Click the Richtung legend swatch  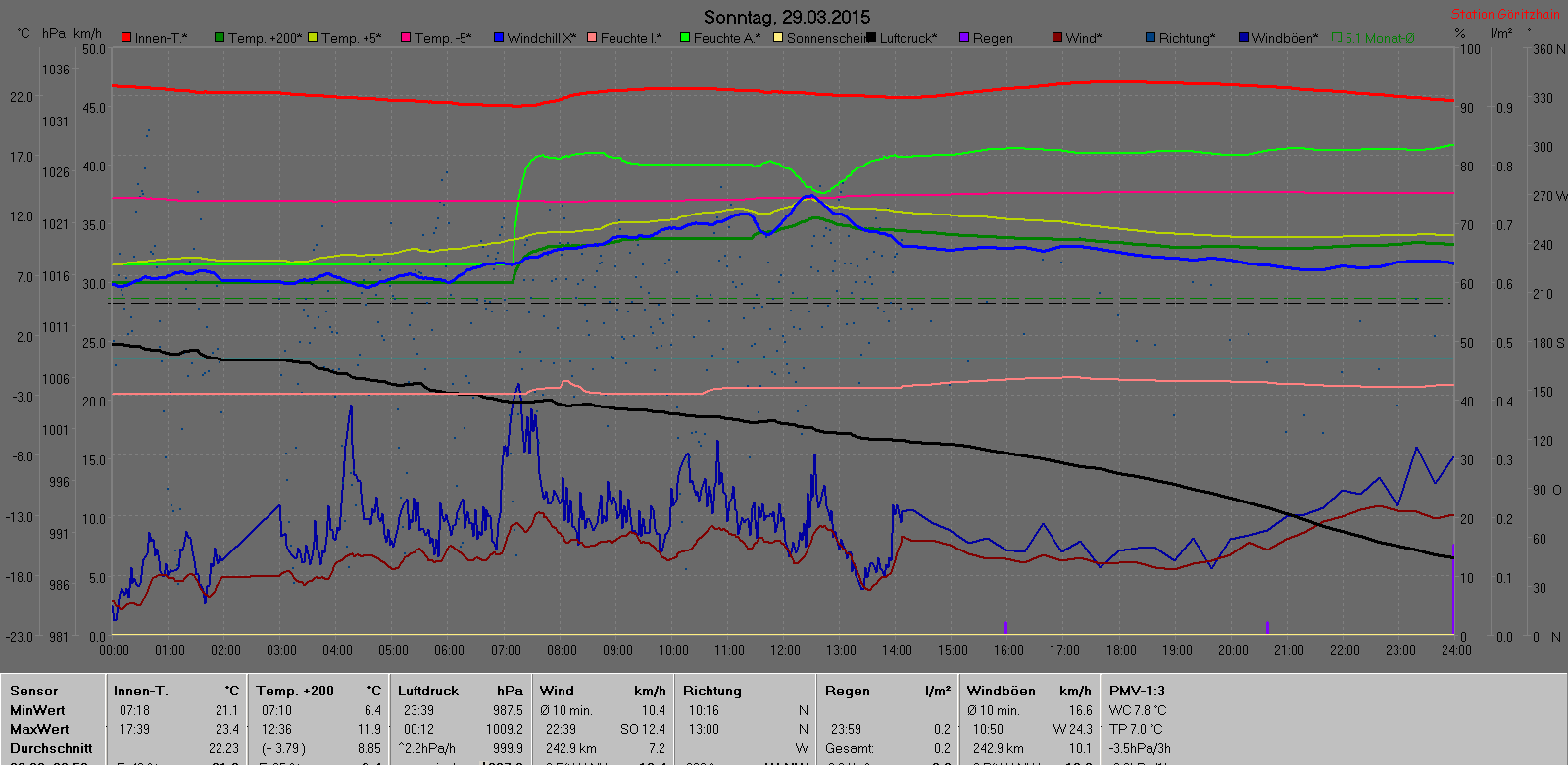pyautogui.click(x=1151, y=38)
